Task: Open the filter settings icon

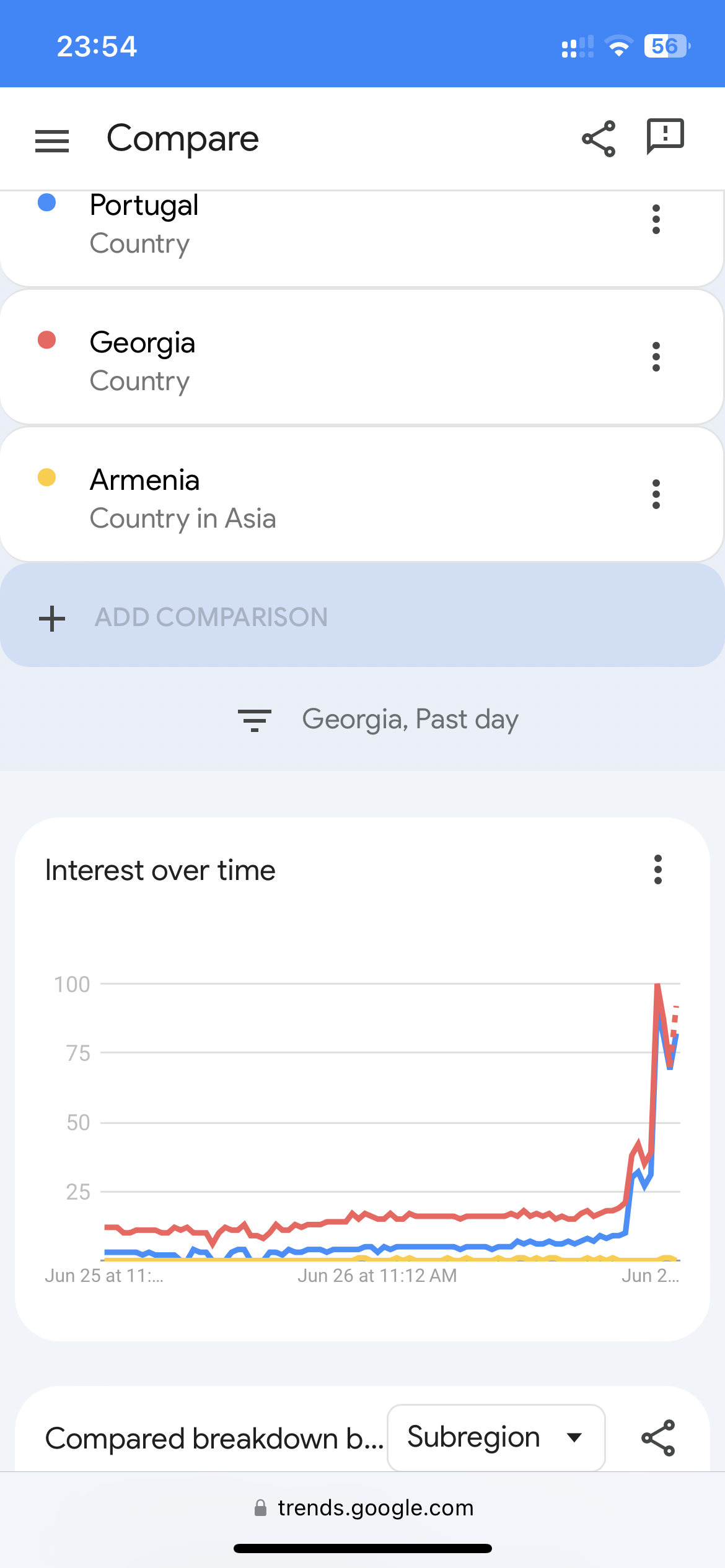Action: 254,720
